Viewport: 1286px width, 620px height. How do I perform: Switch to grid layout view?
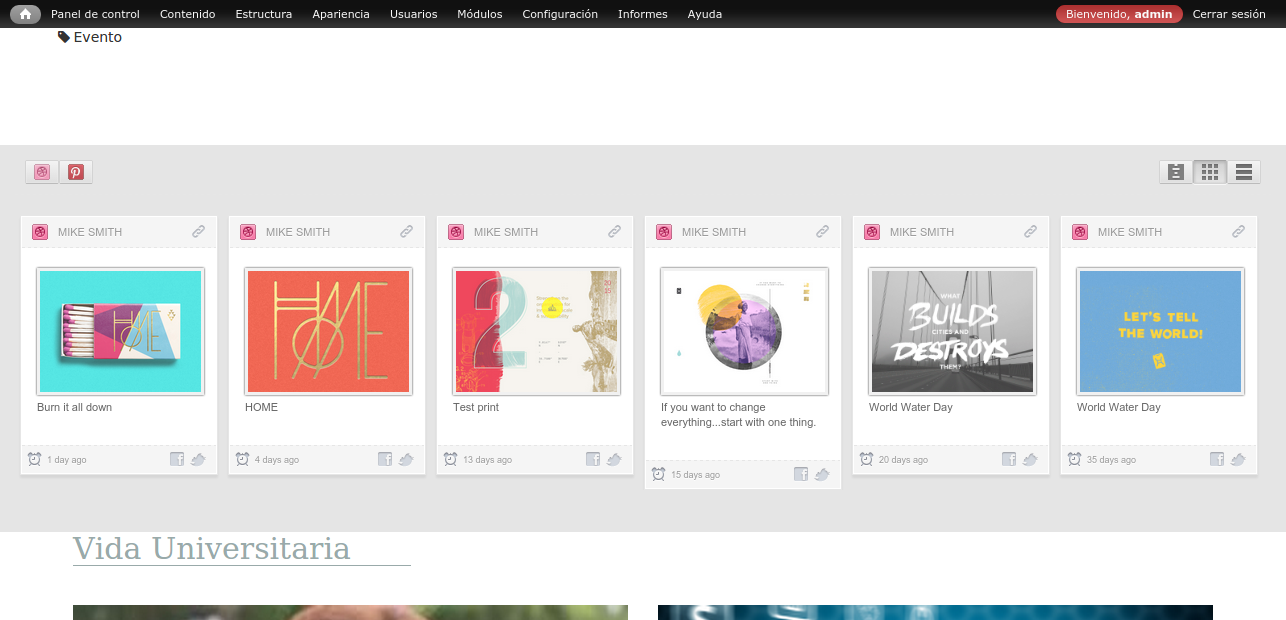point(1210,172)
